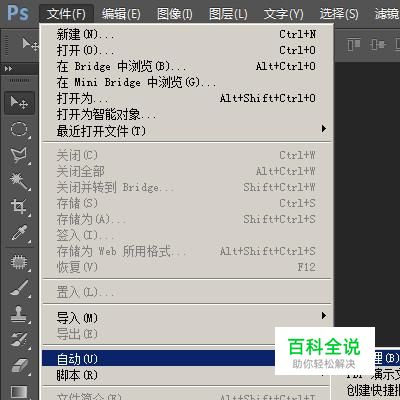Image resolution: width=400 pixels, height=400 pixels.
Task: Select the Clone Stamp tool
Action: pyautogui.click(x=19, y=314)
